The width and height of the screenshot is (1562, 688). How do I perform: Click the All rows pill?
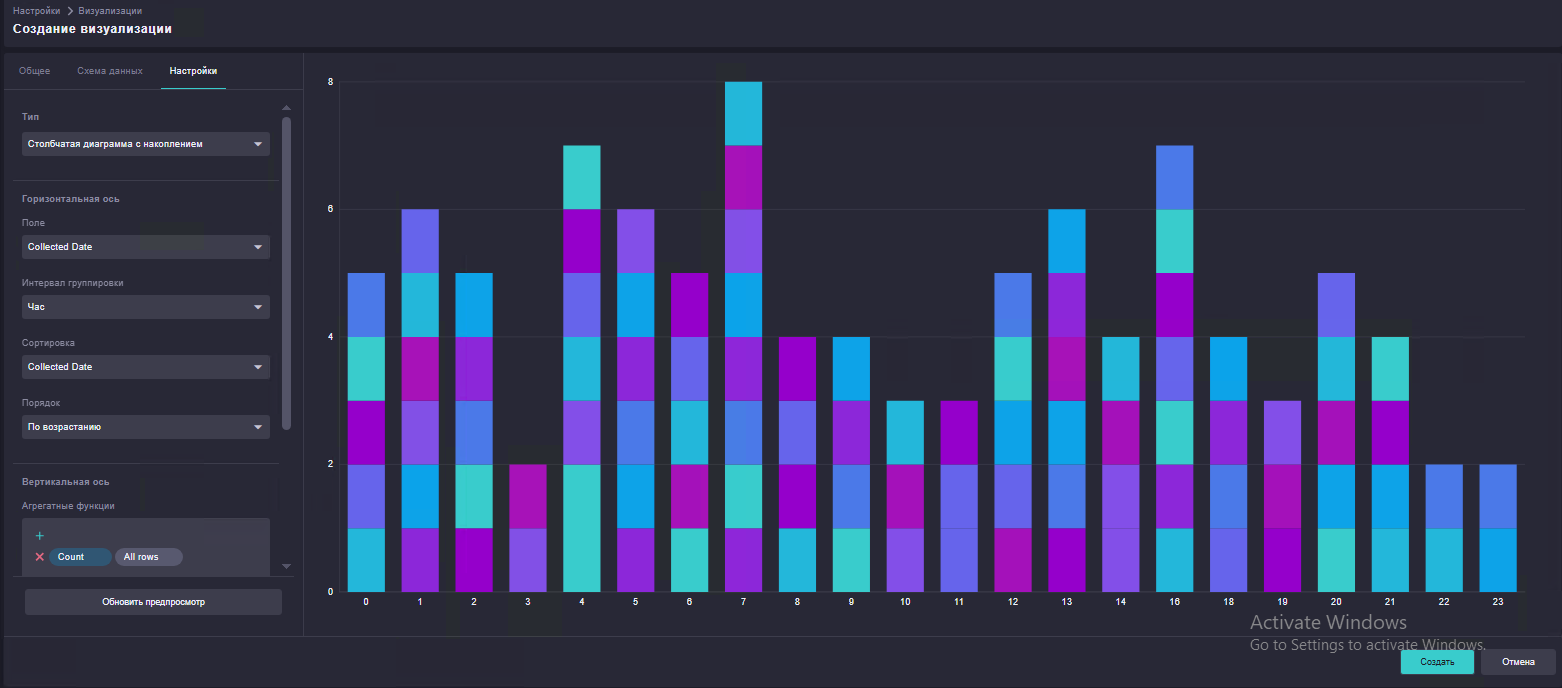149,557
